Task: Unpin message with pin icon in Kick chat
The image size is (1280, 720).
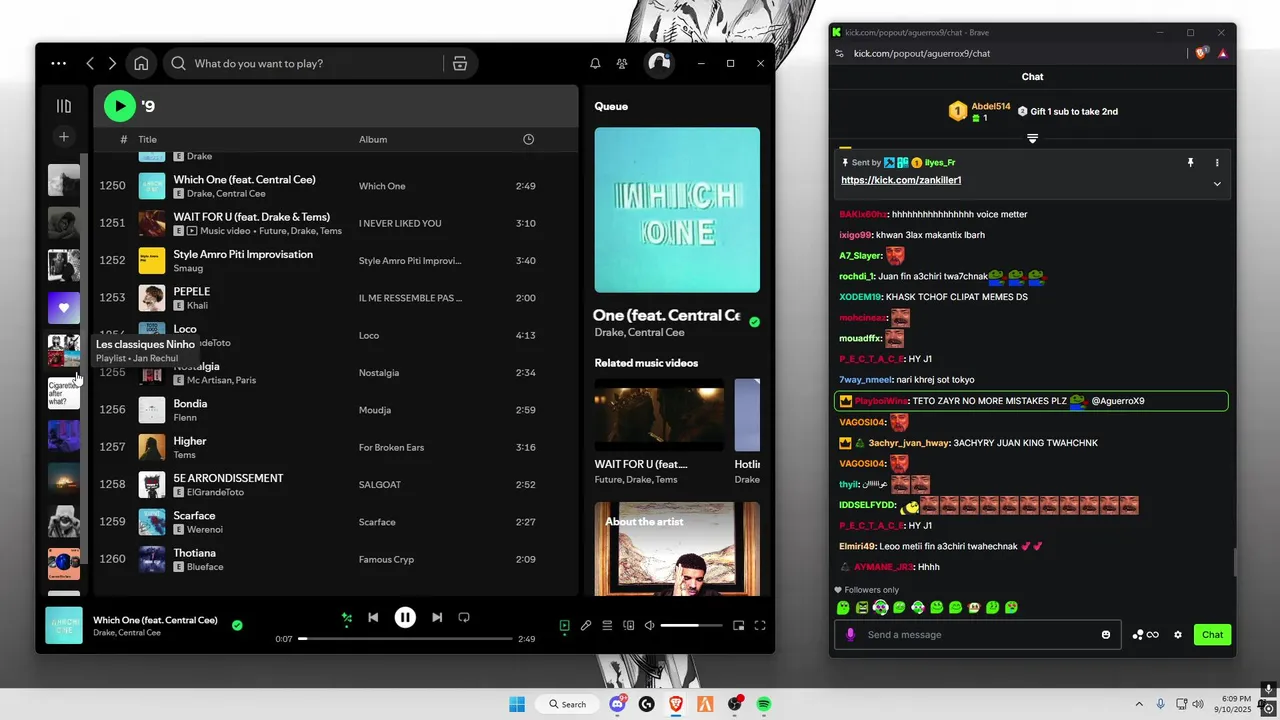Action: pos(1190,162)
